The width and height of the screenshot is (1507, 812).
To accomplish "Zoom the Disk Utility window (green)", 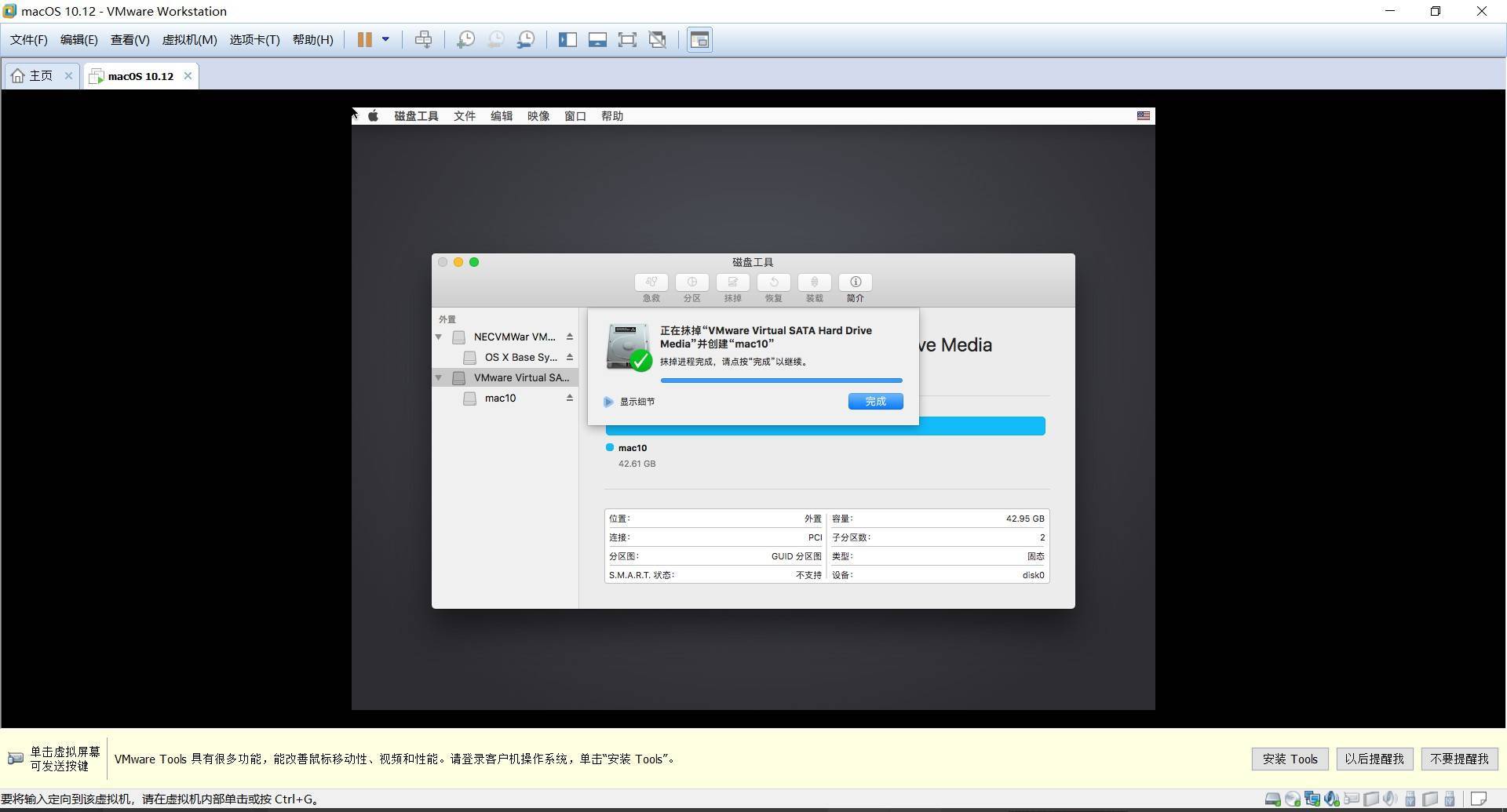I will [x=474, y=262].
